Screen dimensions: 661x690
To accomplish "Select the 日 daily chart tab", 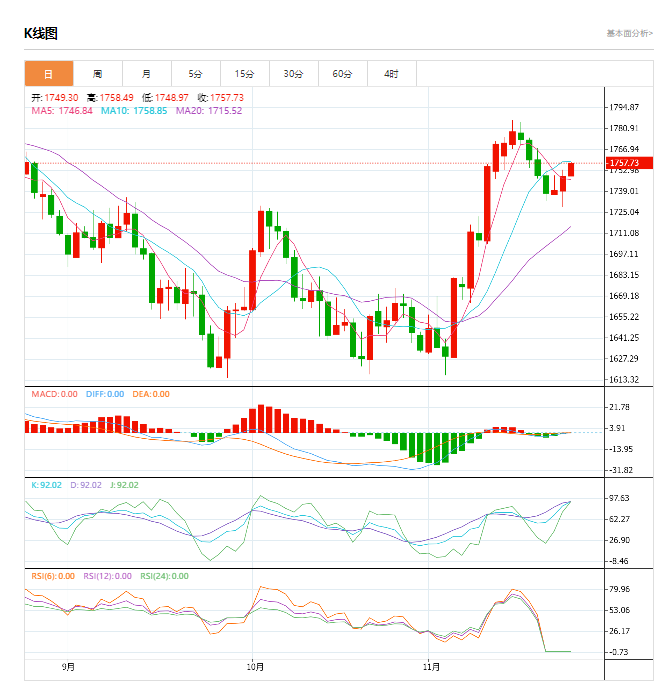I will [49, 73].
